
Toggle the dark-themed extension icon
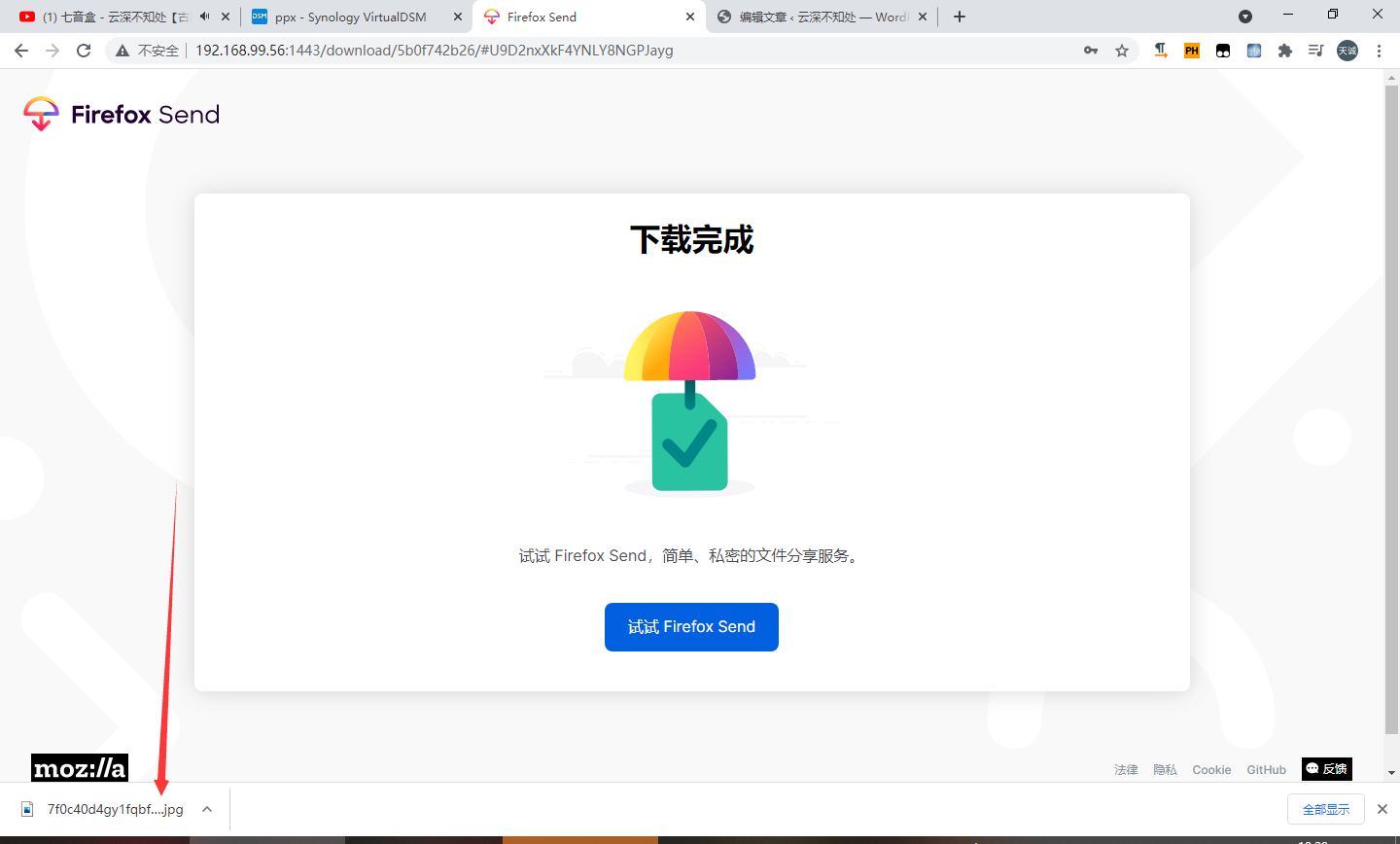(x=1222, y=50)
